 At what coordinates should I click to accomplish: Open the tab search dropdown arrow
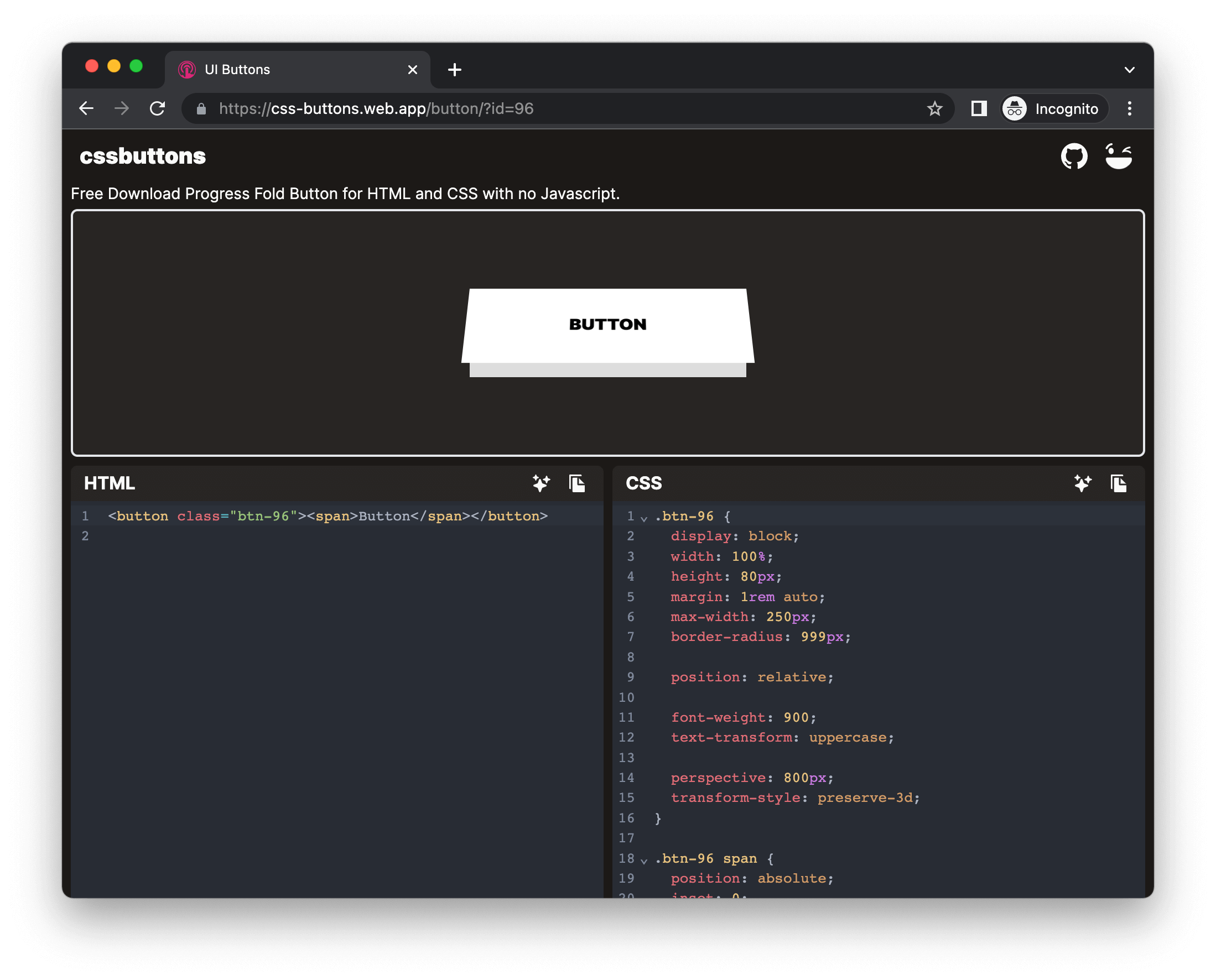[x=1129, y=70]
